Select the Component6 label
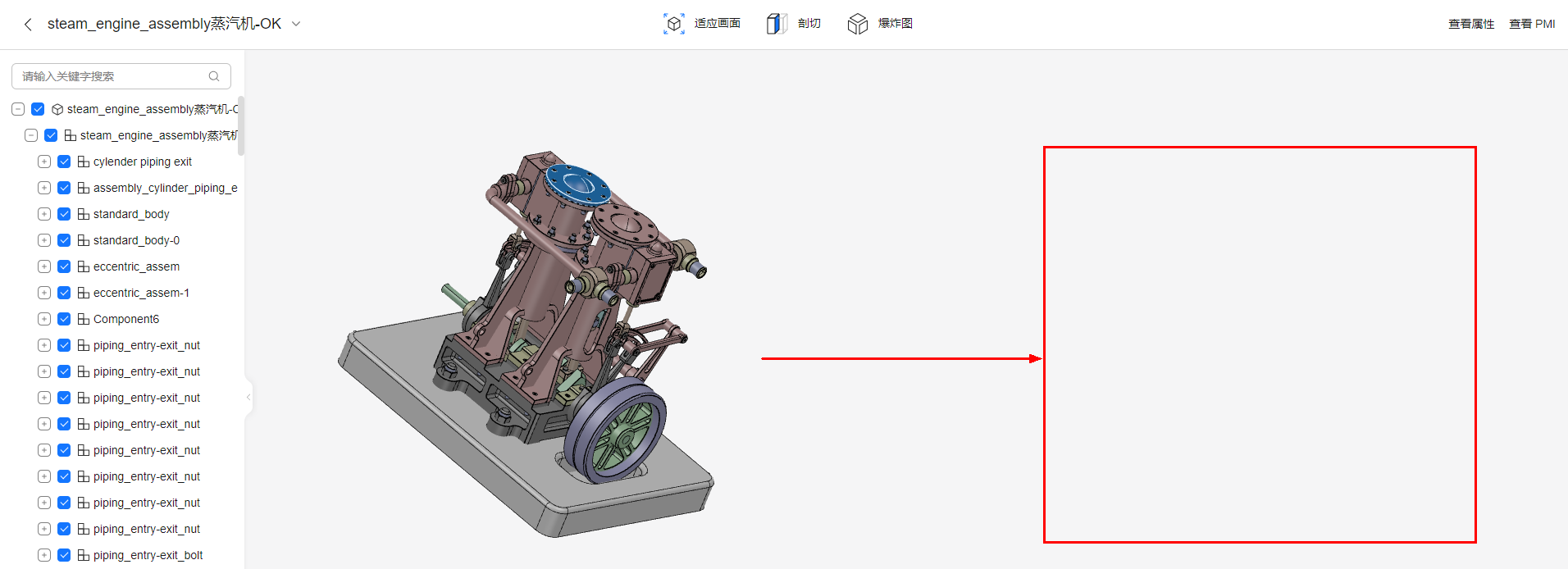The width and height of the screenshot is (1568, 569). (126, 319)
